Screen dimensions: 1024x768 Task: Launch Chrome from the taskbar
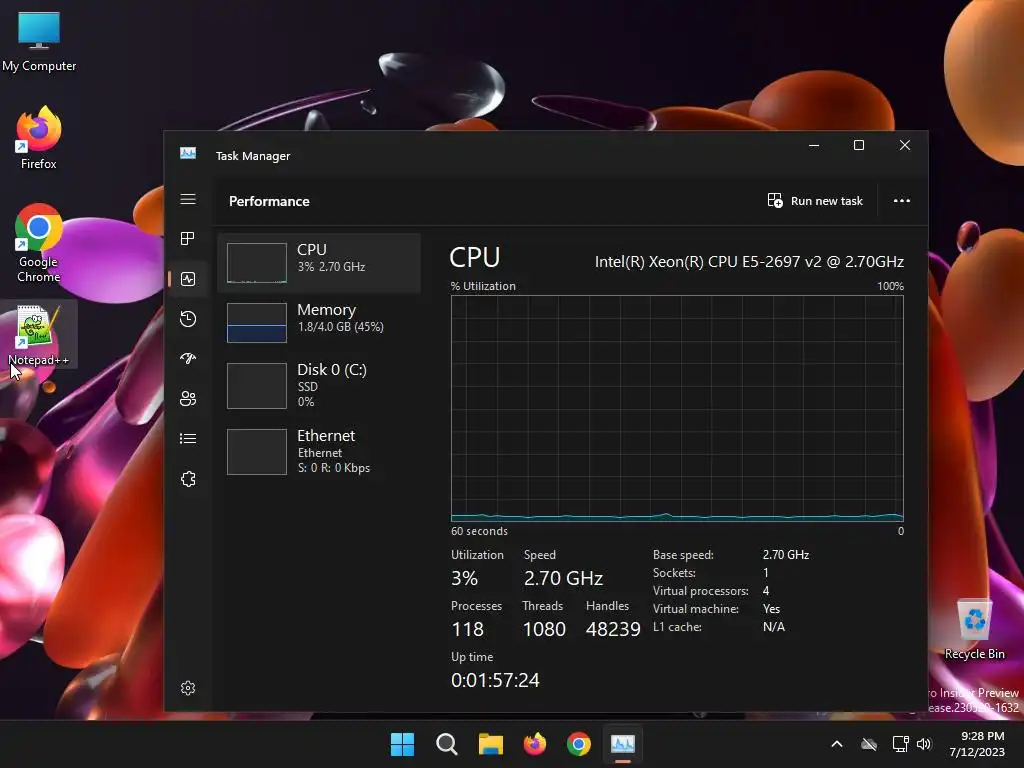point(579,744)
